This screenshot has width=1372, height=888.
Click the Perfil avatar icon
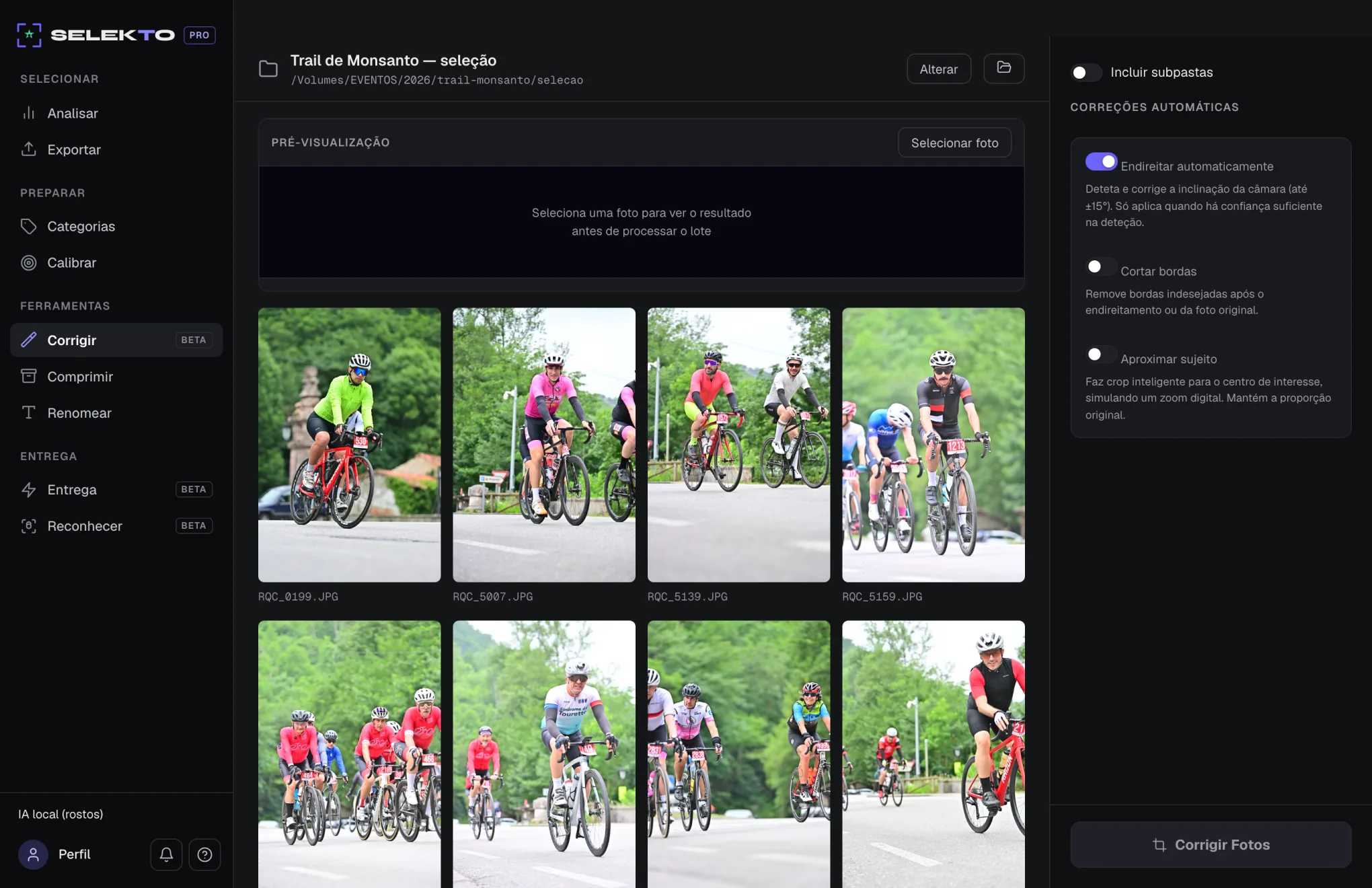coord(33,854)
